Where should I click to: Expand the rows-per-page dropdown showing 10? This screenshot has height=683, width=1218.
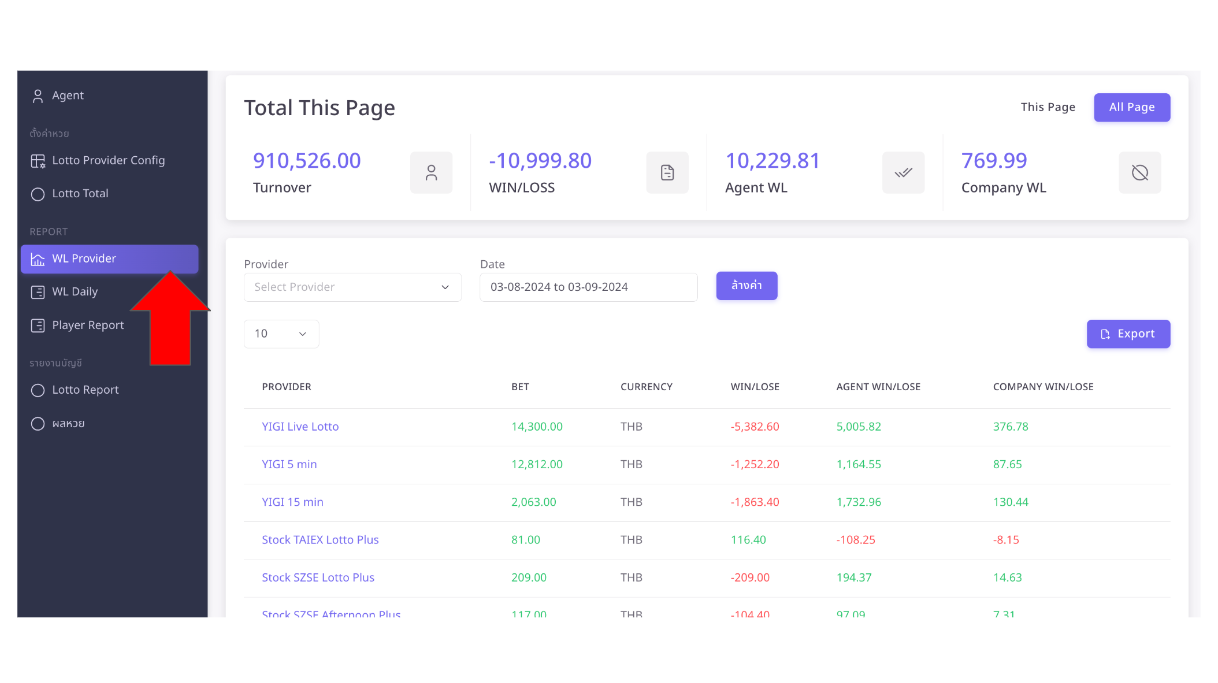point(281,334)
